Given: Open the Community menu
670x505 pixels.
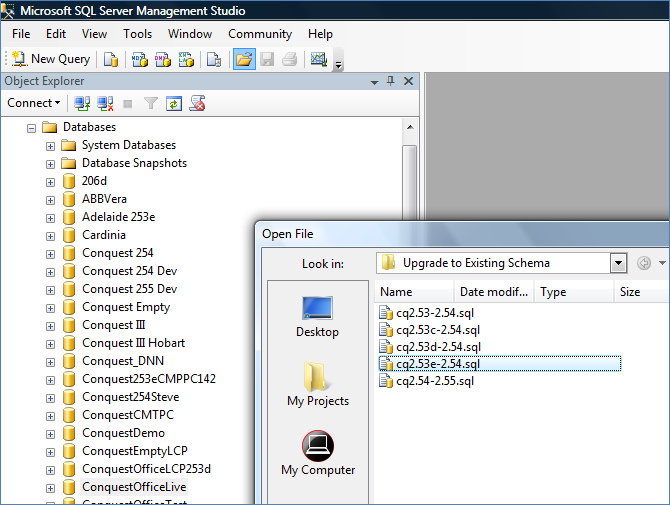Looking at the screenshot, I should [260, 34].
